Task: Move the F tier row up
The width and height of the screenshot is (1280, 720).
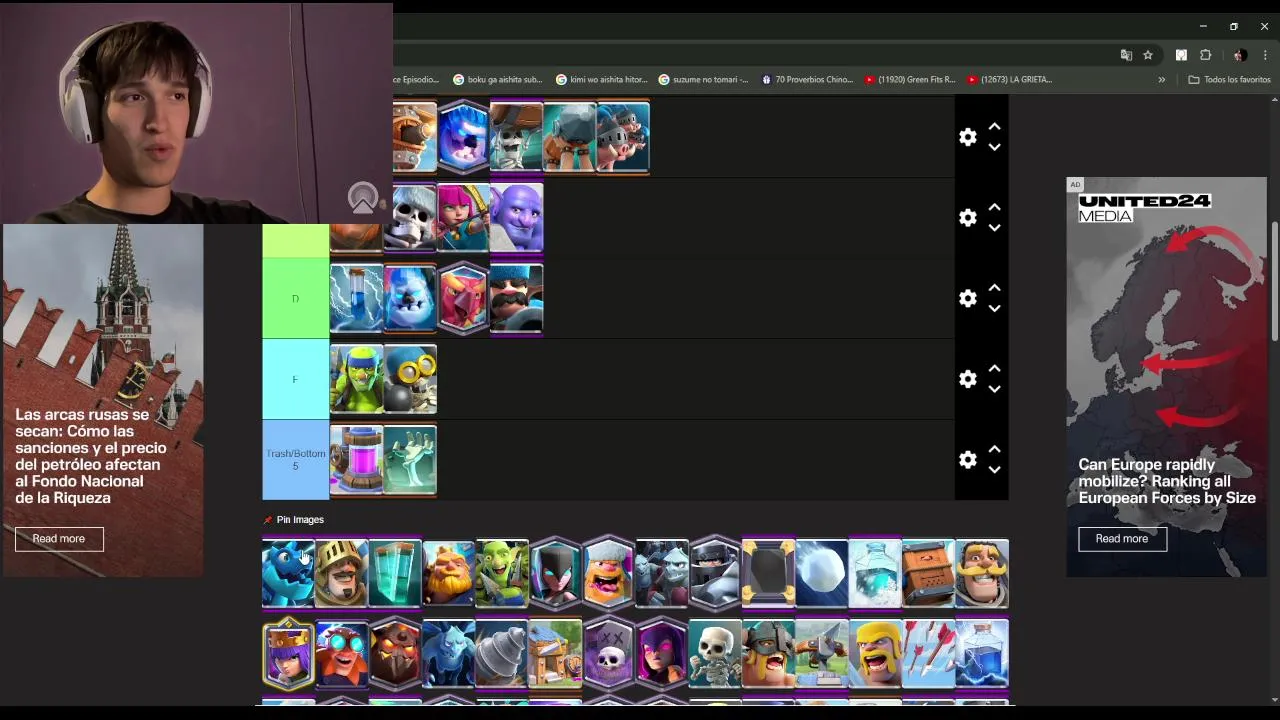Action: coord(994,369)
